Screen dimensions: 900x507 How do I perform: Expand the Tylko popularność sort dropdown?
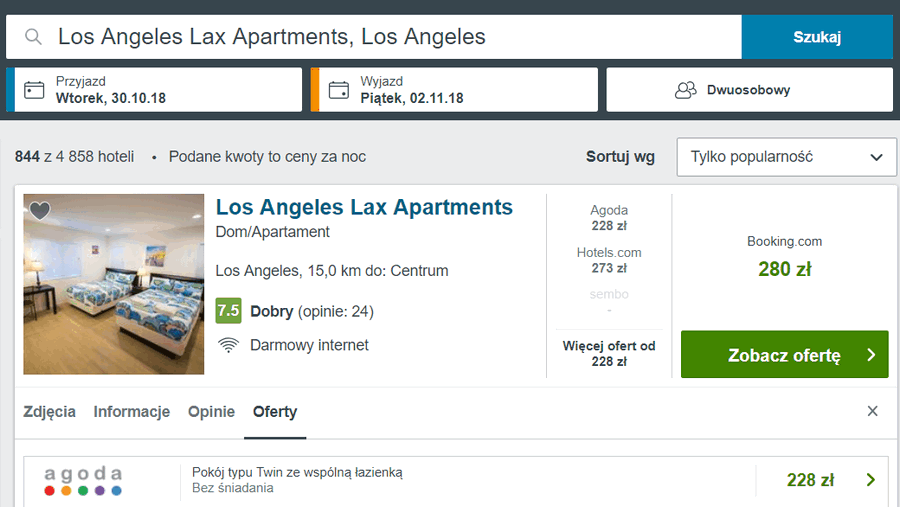click(x=786, y=157)
